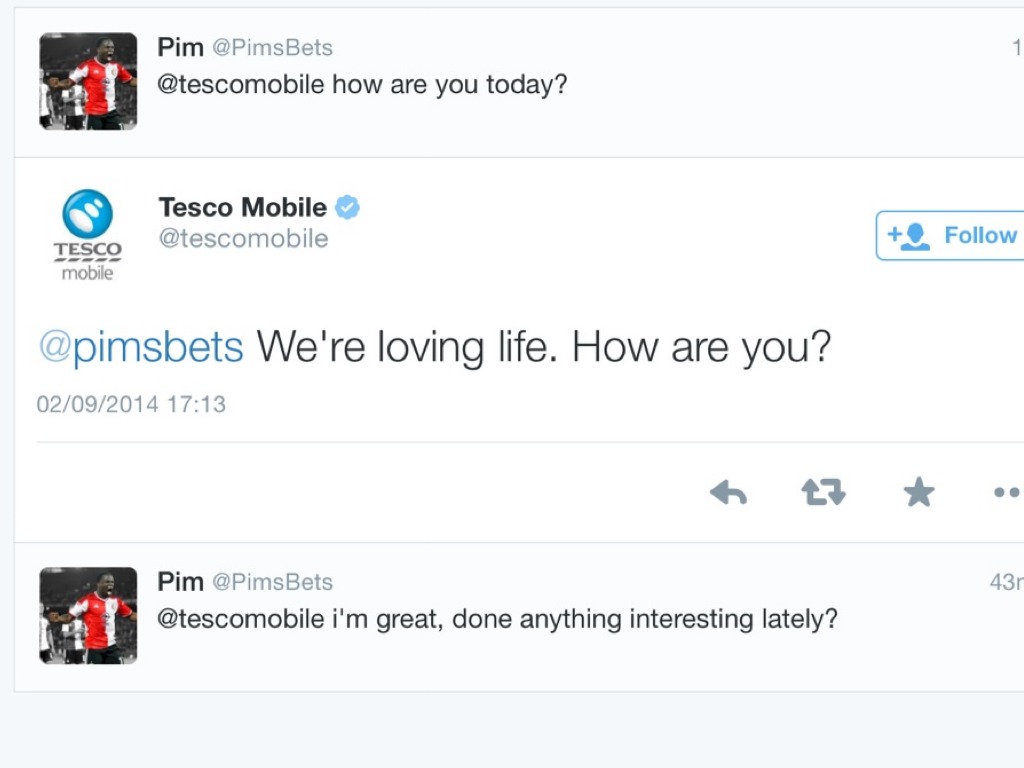Click the @tescomobile handle under Tesco Mobile
This screenshot has width=1024, height=768.
243,239
